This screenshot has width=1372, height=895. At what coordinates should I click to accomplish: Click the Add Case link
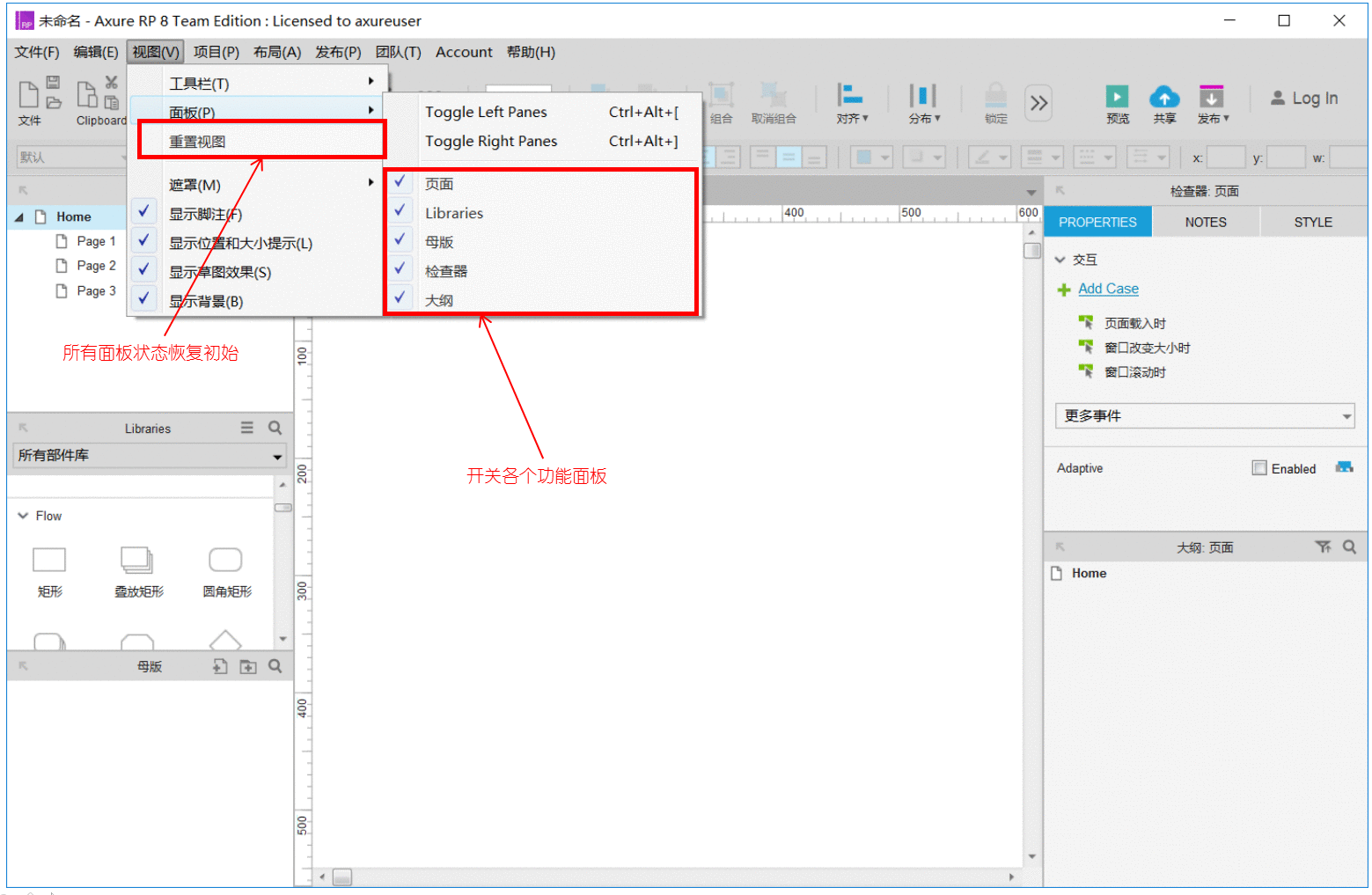coord(1108,289)
